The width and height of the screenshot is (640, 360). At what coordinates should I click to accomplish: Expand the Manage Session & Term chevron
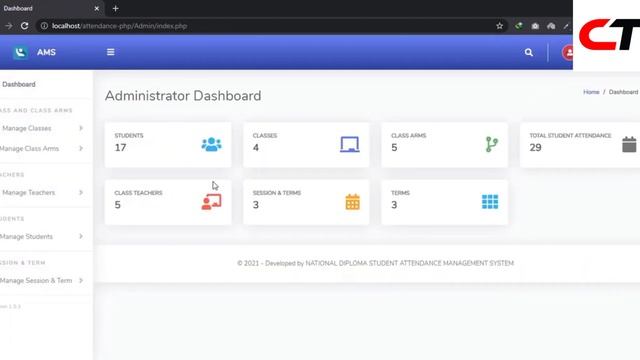point(81,280)
